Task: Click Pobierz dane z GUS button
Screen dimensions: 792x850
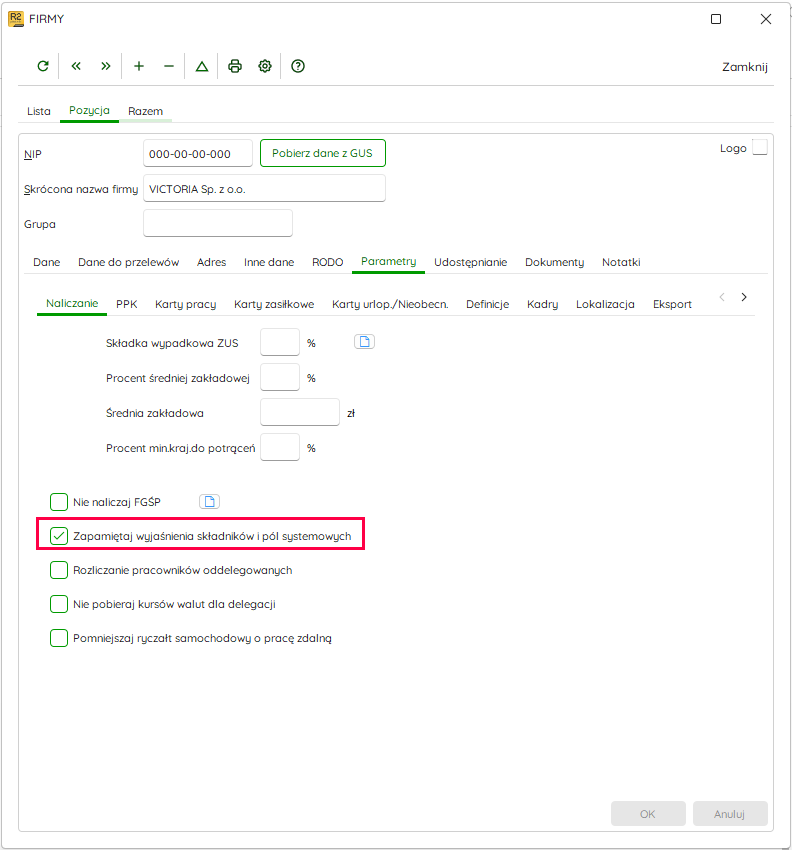Action: tap(323, 153)
